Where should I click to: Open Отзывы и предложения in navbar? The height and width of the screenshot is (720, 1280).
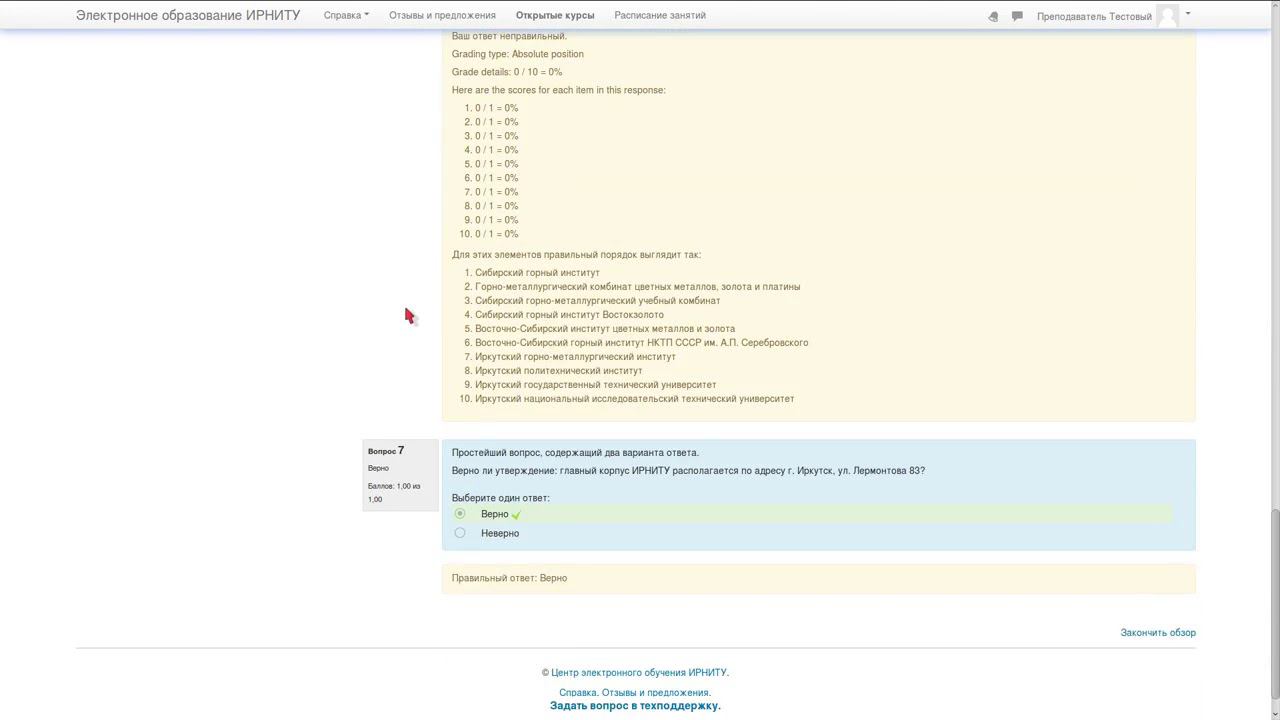pyautogui.click(x=442, y=15)
